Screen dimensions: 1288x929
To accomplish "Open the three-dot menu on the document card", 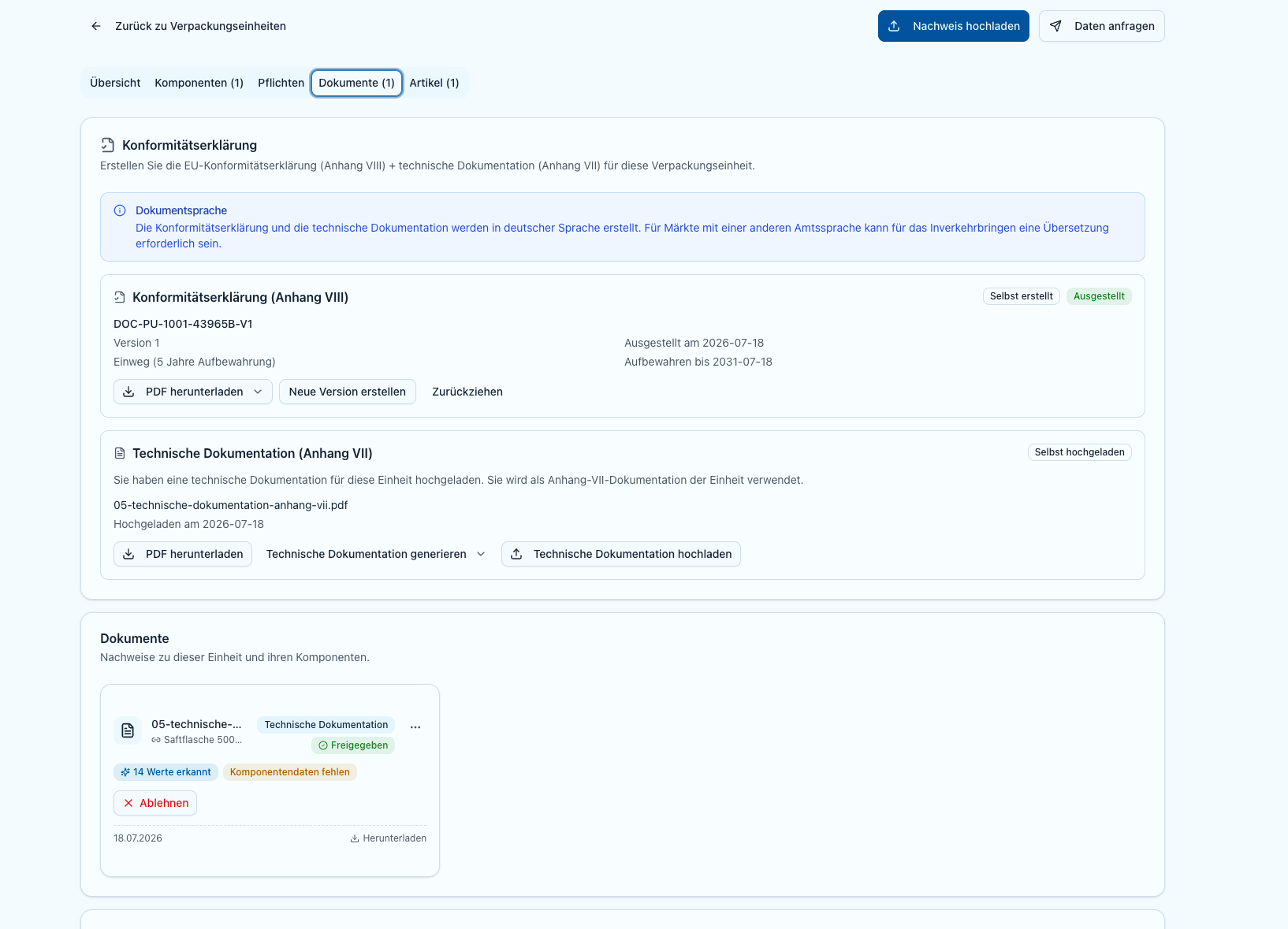I will point(415,727).
